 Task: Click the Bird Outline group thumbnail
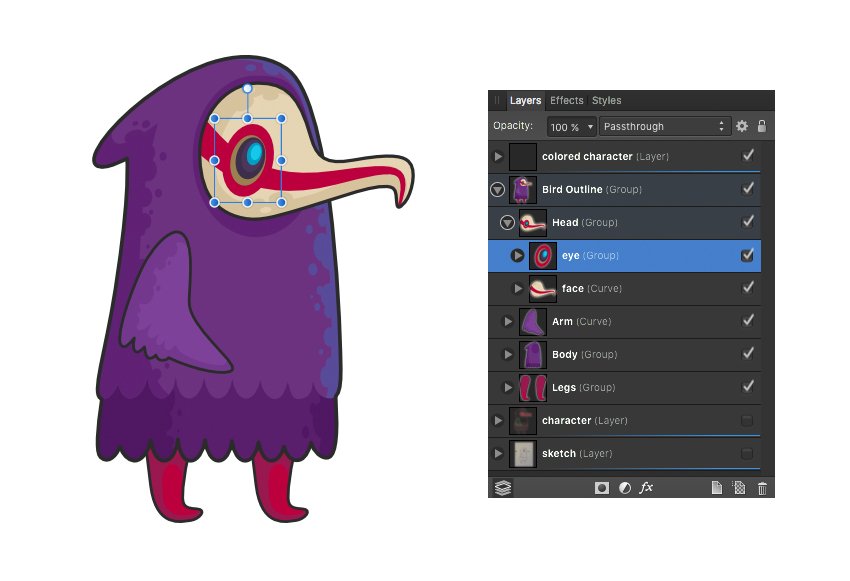click(523, 190)
